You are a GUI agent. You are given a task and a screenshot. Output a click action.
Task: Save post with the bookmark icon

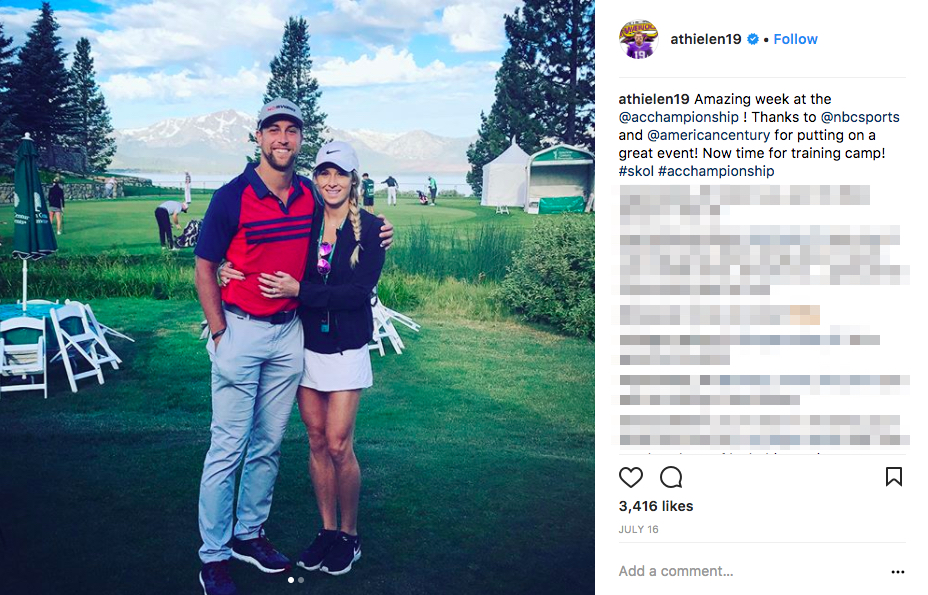pyautogui.click(x=894, y=477)
